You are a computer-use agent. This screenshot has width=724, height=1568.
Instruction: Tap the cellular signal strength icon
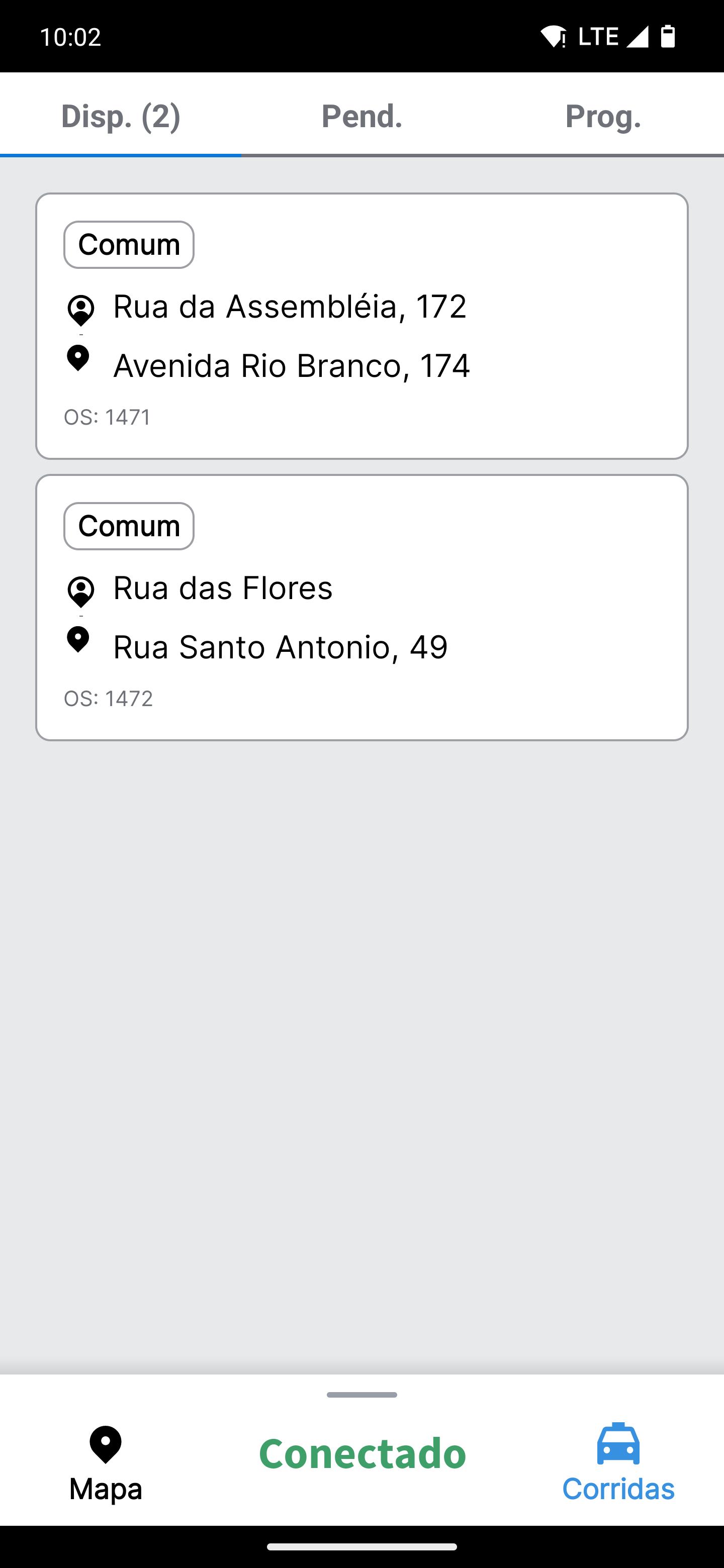click(637, 37)
